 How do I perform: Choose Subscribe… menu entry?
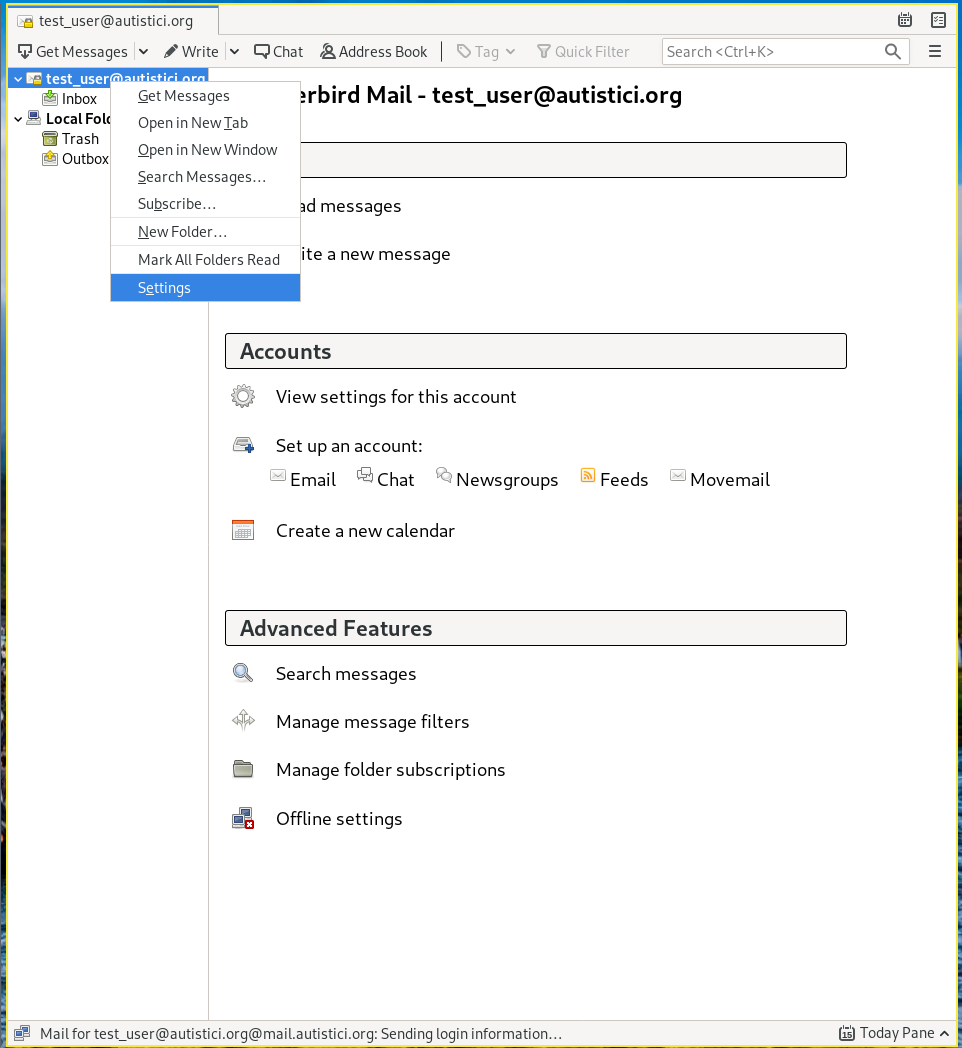coord(205,204)
